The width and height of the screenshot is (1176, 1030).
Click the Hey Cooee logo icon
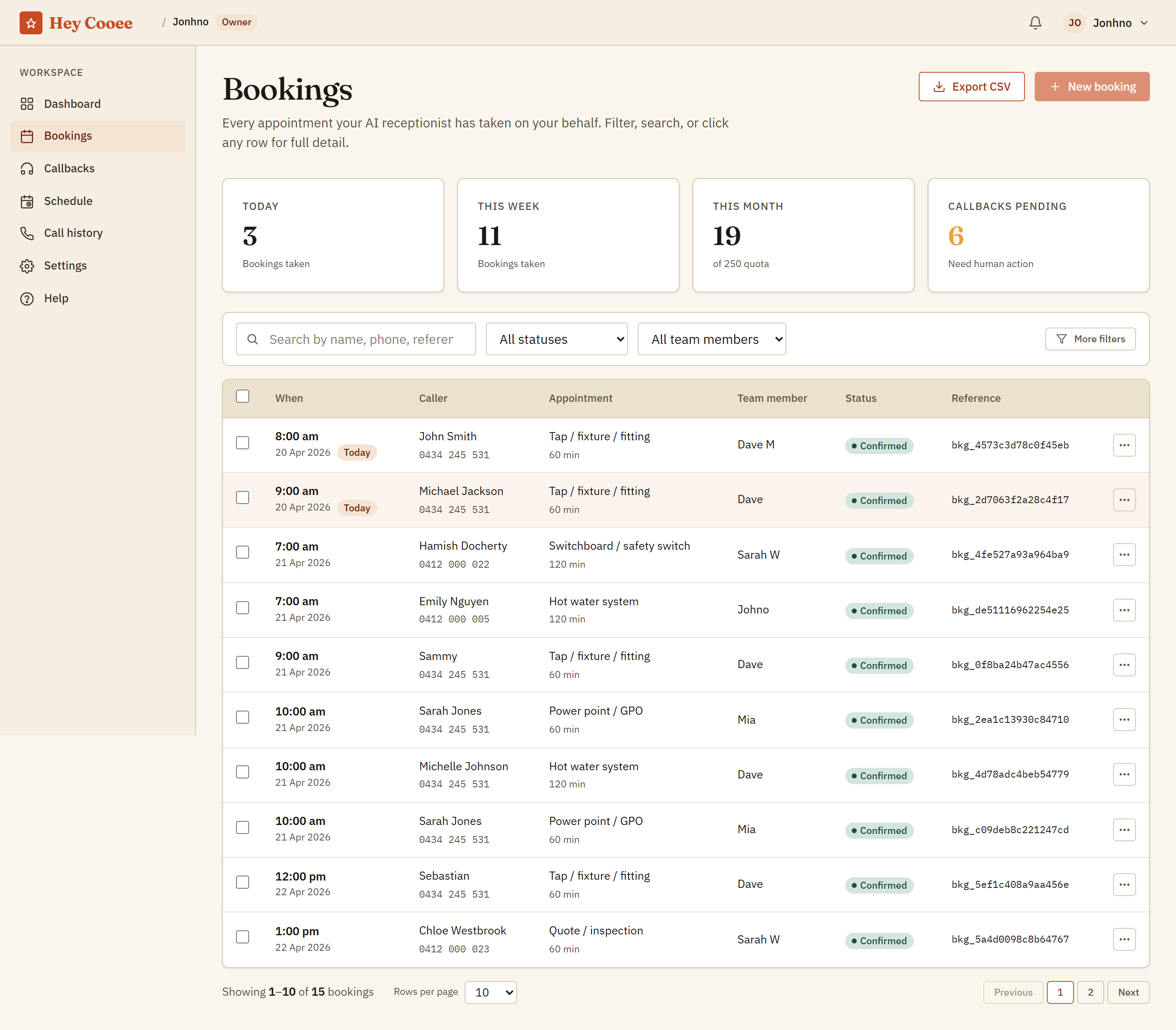pyautogui.click(x=31, y=22)
